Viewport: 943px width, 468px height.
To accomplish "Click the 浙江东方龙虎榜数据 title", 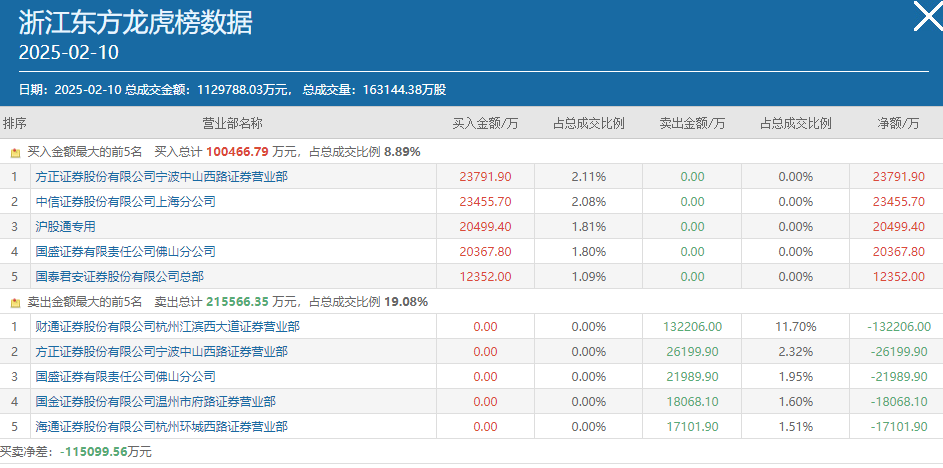I will 135,23.
